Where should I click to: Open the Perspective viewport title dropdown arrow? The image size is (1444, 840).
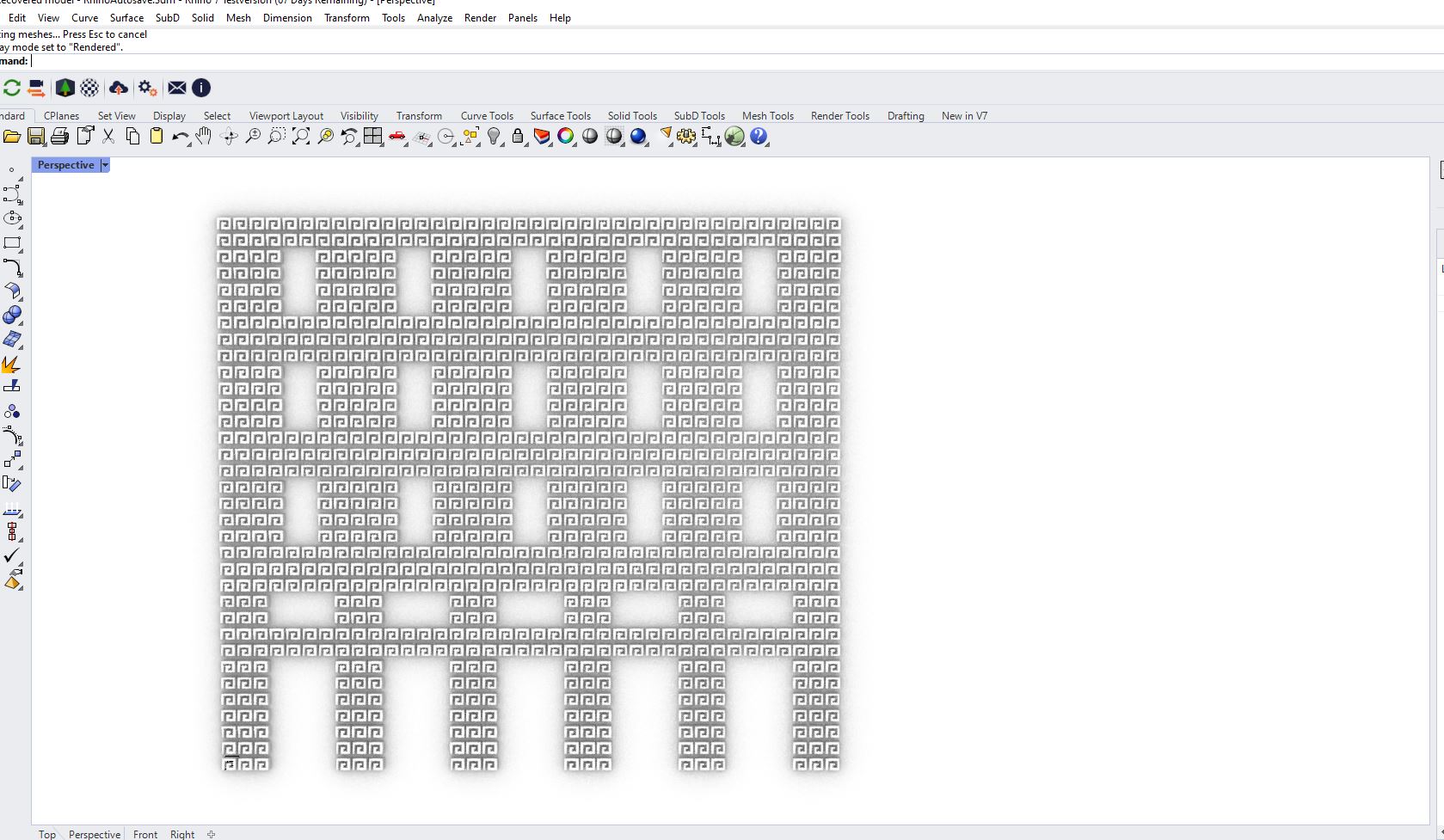click(105, 165)
